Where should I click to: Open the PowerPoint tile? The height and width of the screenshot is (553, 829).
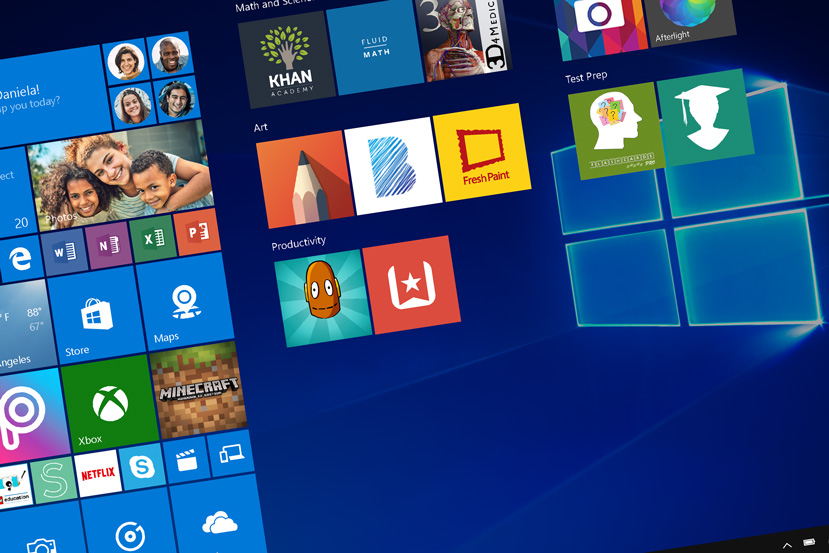pyautogui.click(x=198, y=232)
